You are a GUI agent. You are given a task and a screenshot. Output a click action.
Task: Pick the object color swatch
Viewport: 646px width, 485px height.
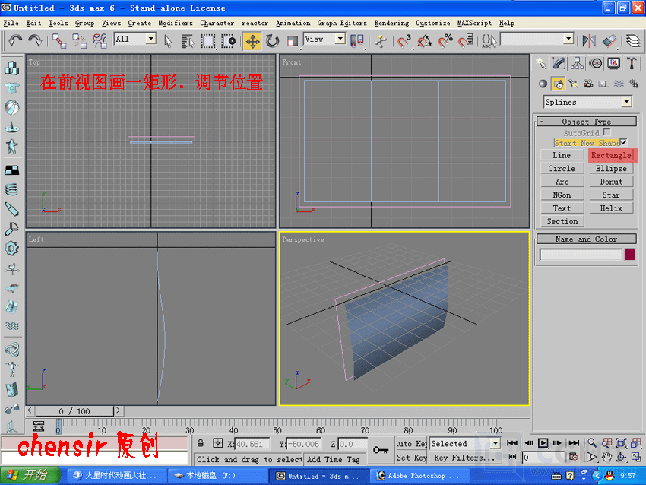pos(630,254)
